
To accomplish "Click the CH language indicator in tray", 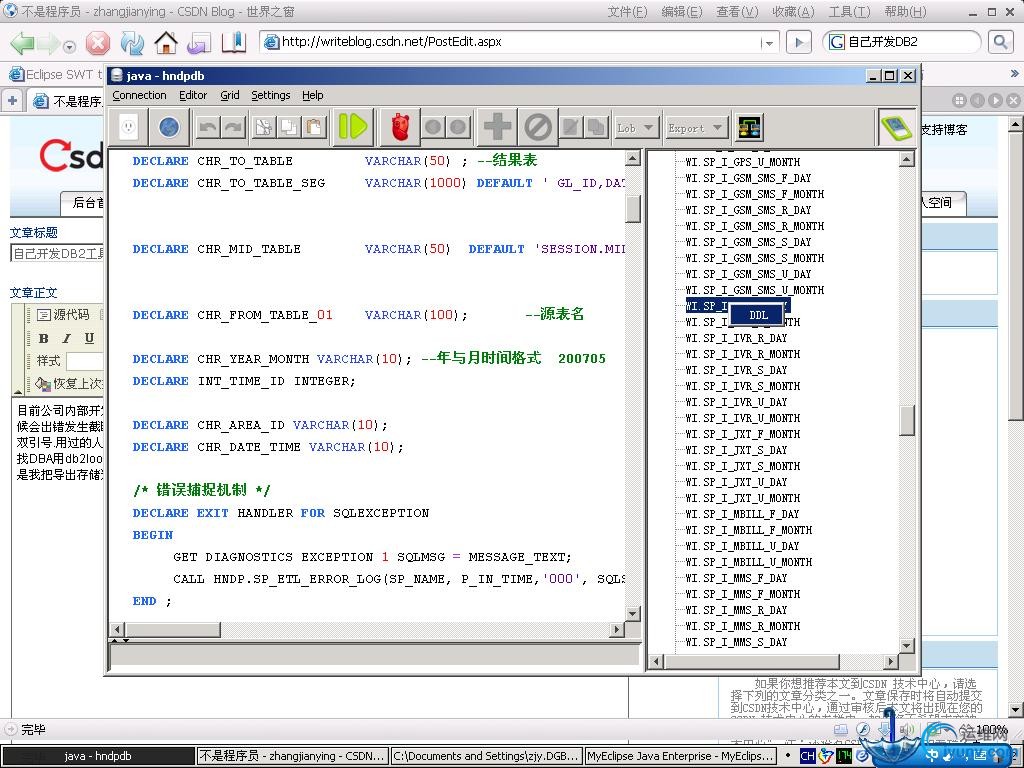I will (807, 756).
